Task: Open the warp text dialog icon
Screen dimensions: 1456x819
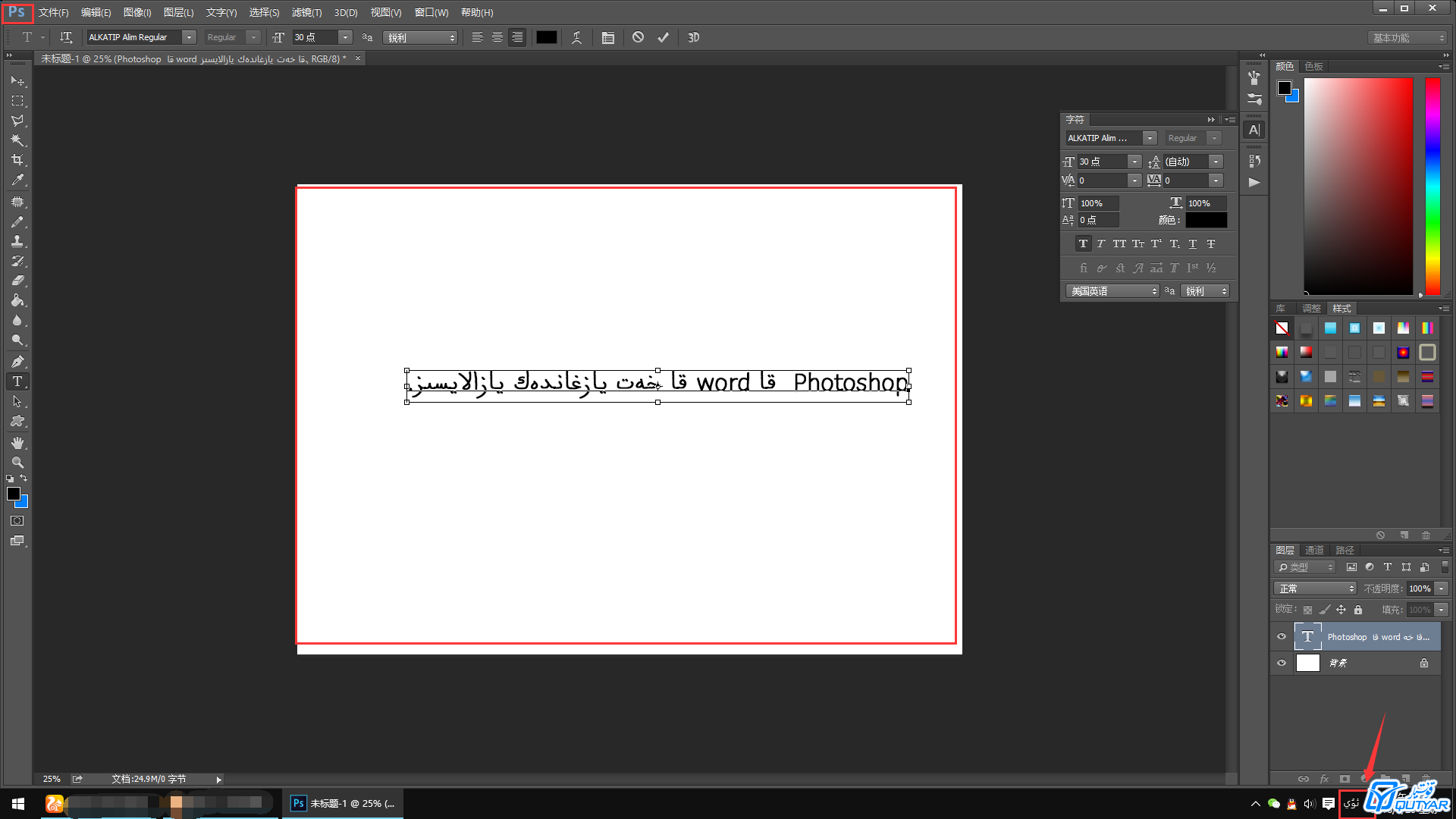Action: [x=577, y=37]
